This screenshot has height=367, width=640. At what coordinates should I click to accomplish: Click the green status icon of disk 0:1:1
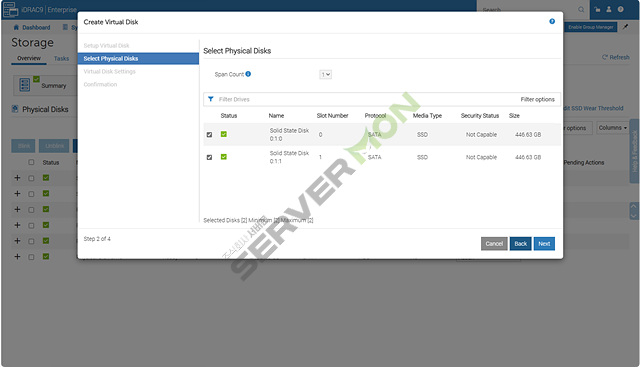(x=224, y=157)
